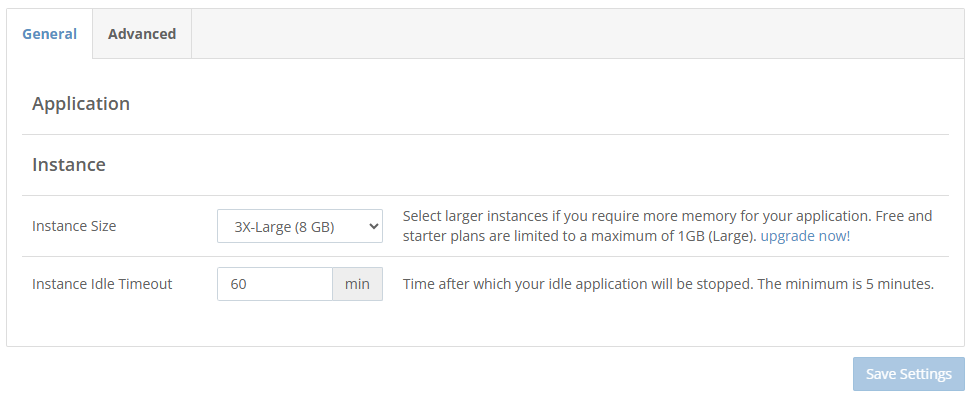Click the 'min' unit label beside timeout
This screenshot has height=404, width=971.
[x=357, y=284]
